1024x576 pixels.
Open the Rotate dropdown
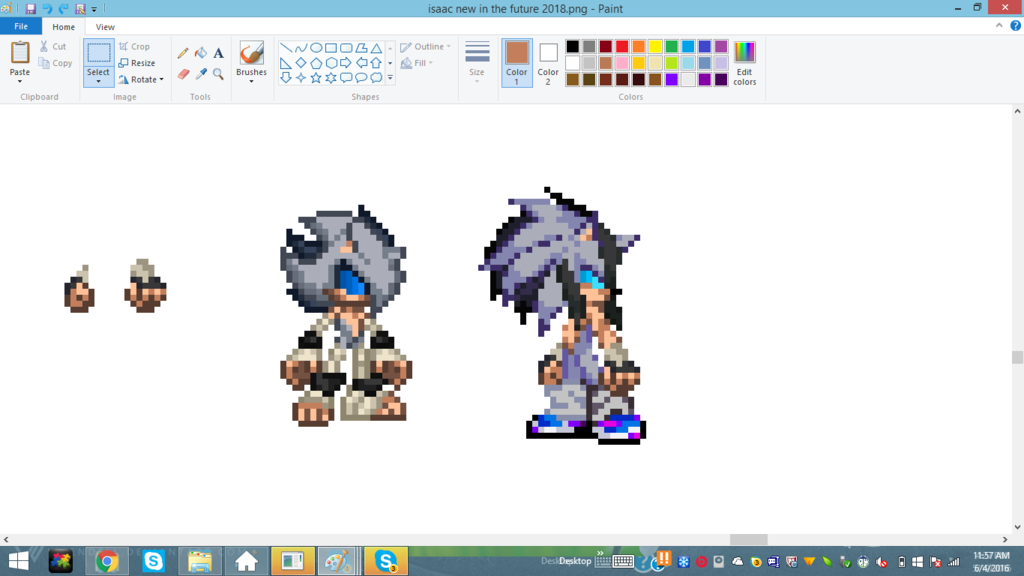point(141,80)
